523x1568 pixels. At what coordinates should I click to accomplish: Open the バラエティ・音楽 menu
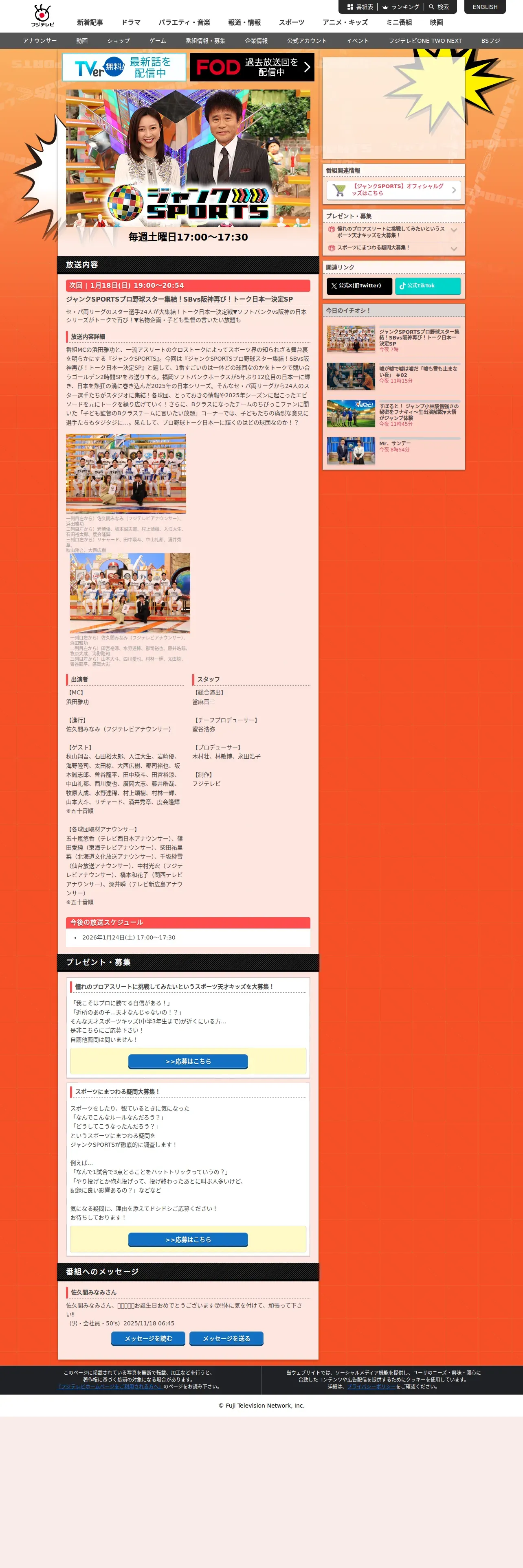click(185, 22)
